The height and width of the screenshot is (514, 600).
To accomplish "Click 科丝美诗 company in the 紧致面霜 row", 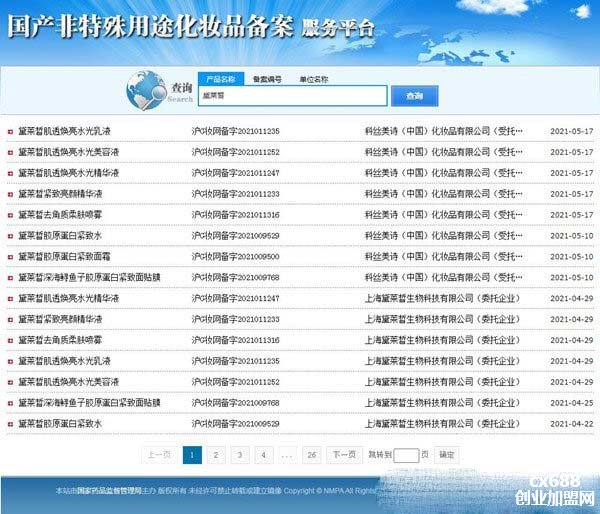I will (x=443, y=256).
